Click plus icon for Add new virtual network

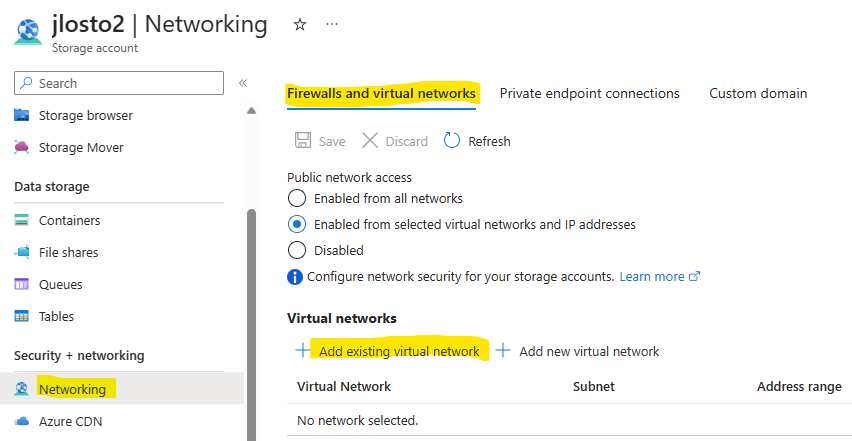pos(503,350)
